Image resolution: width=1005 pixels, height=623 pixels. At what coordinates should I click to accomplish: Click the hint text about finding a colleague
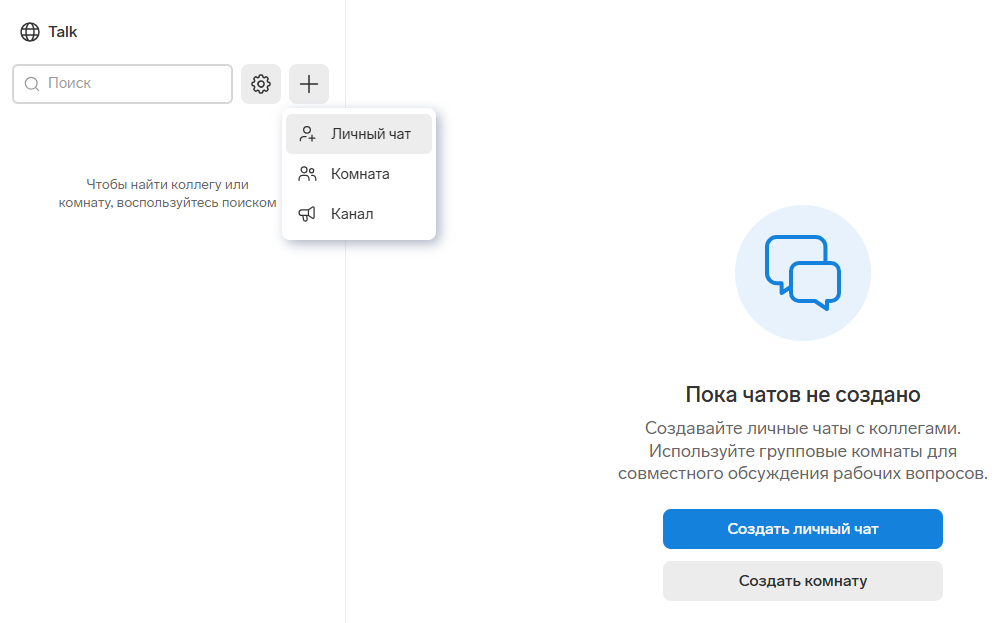(x=167, y=194)
